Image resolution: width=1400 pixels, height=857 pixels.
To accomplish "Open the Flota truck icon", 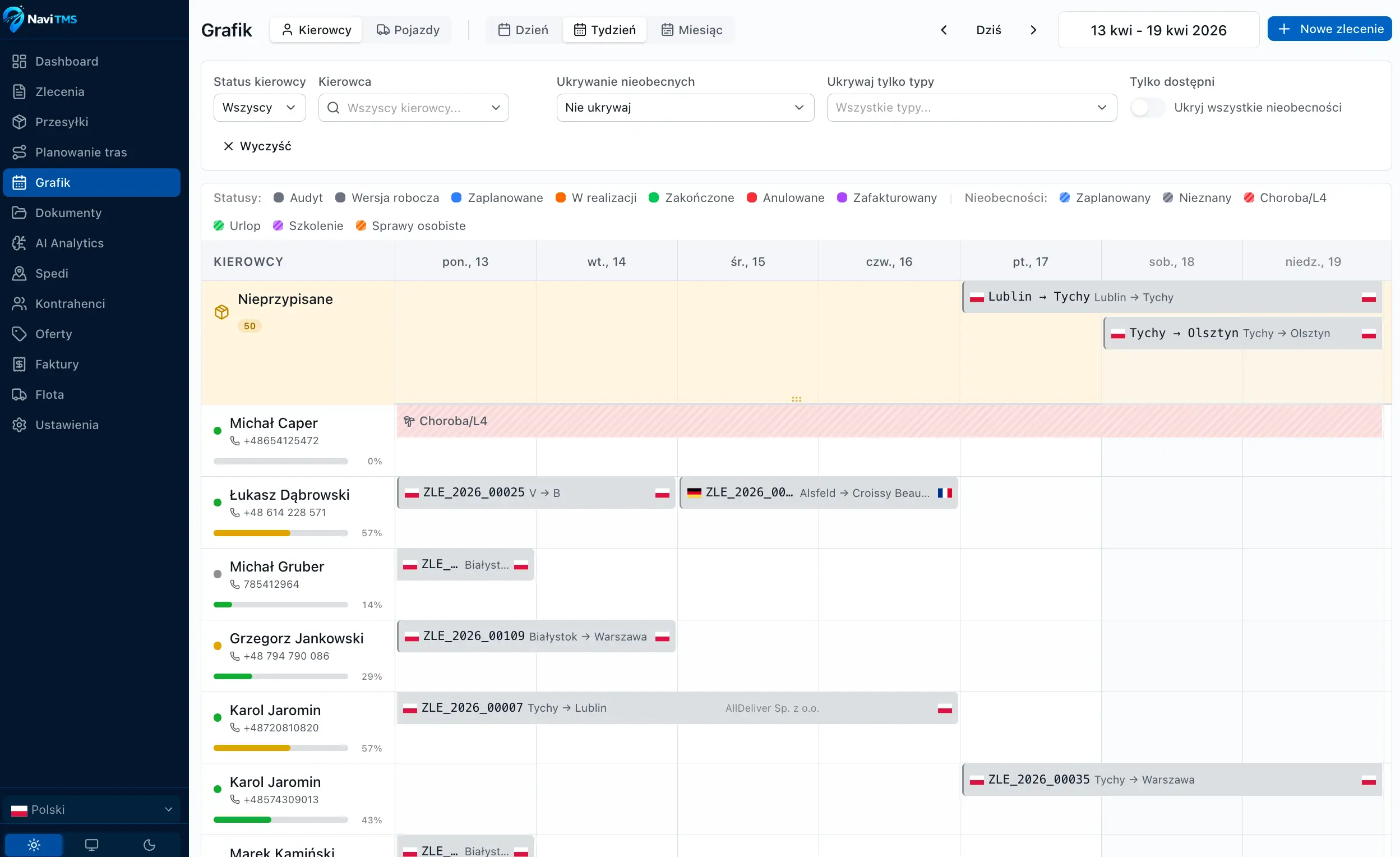I will [x=19, y=394].
